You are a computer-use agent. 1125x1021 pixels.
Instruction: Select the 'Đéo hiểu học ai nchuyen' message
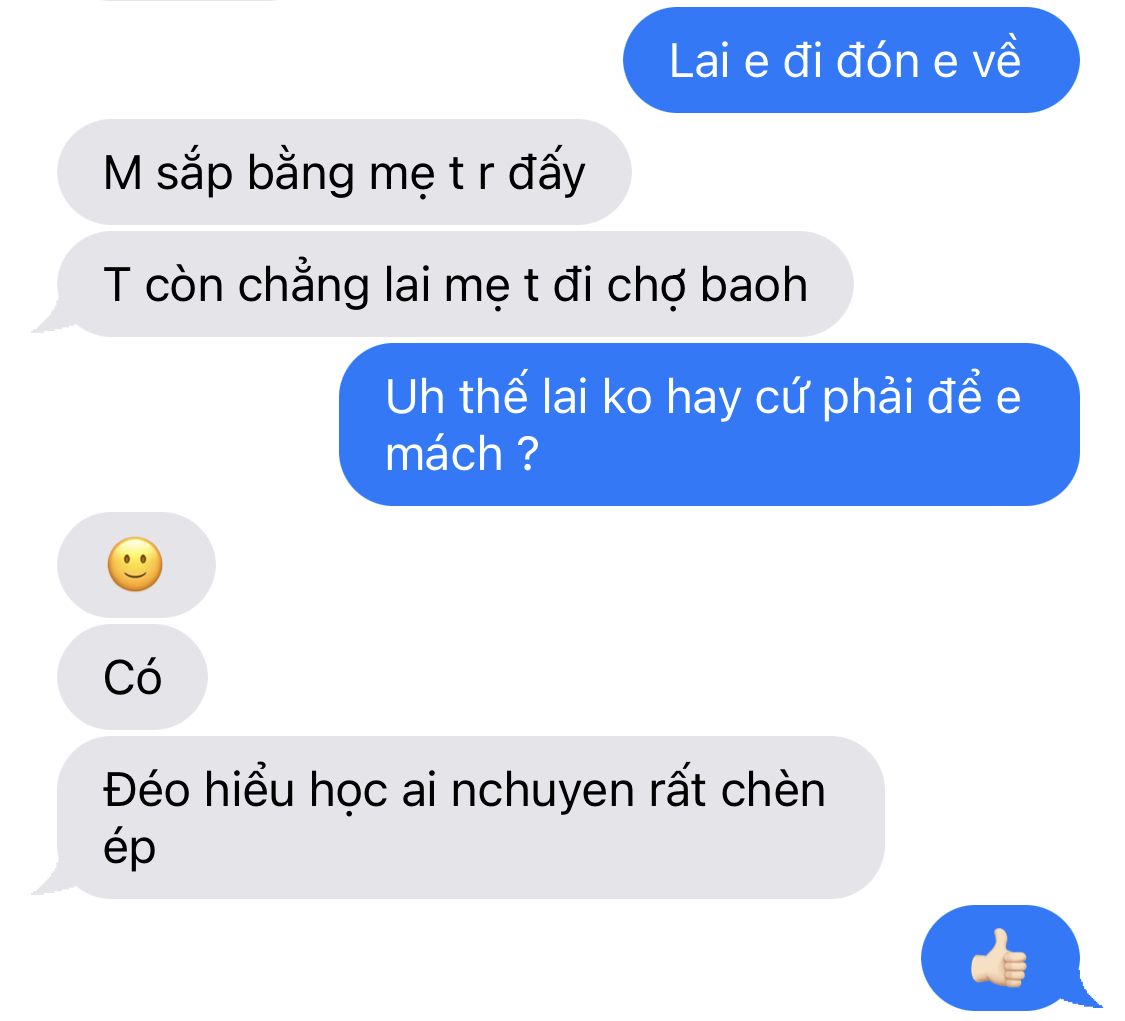471,817
